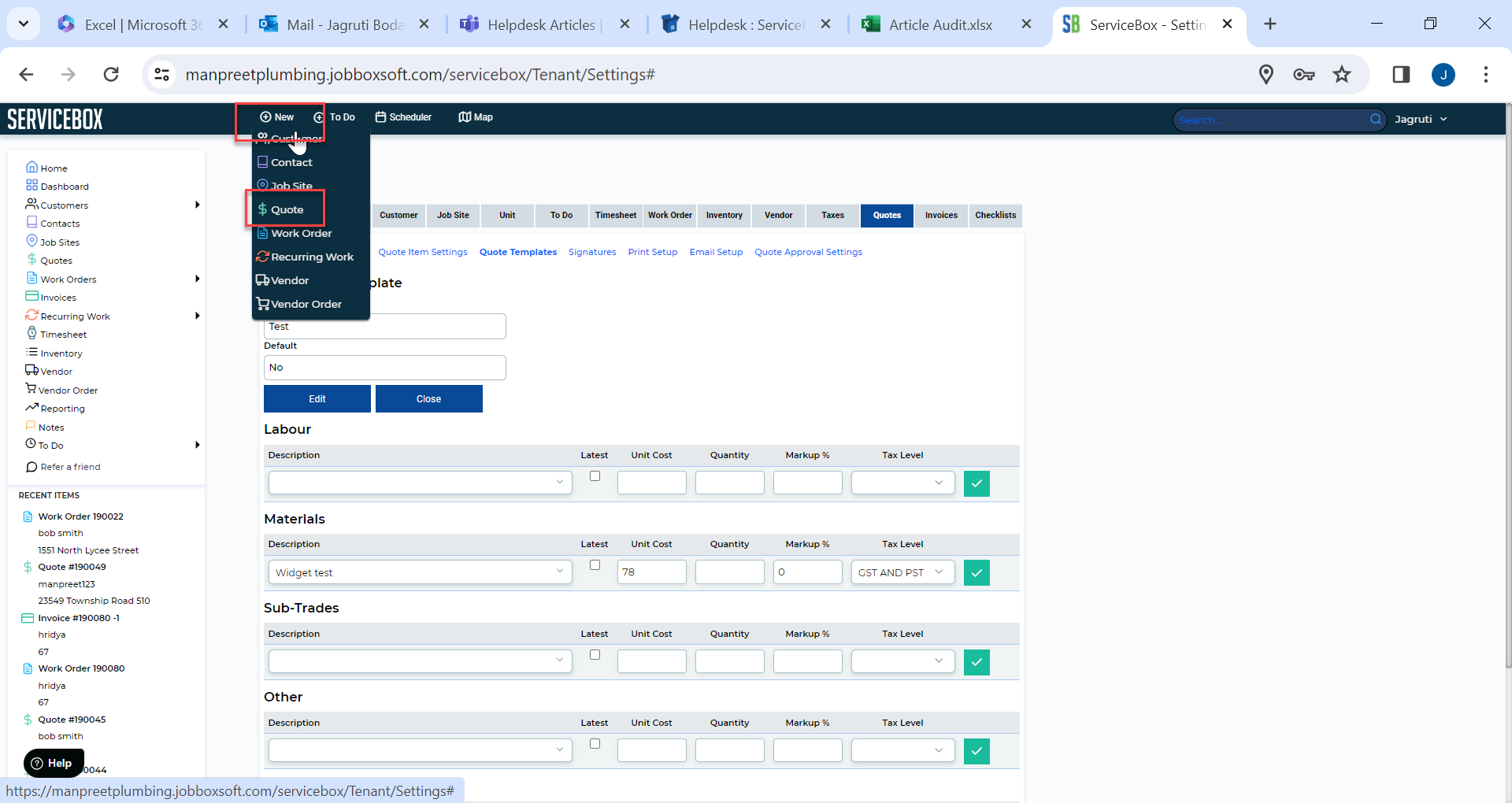Toggle Latest checkbox in Sub-Trades row
This screenshot has width=1512, height=803.
(595, 655)
